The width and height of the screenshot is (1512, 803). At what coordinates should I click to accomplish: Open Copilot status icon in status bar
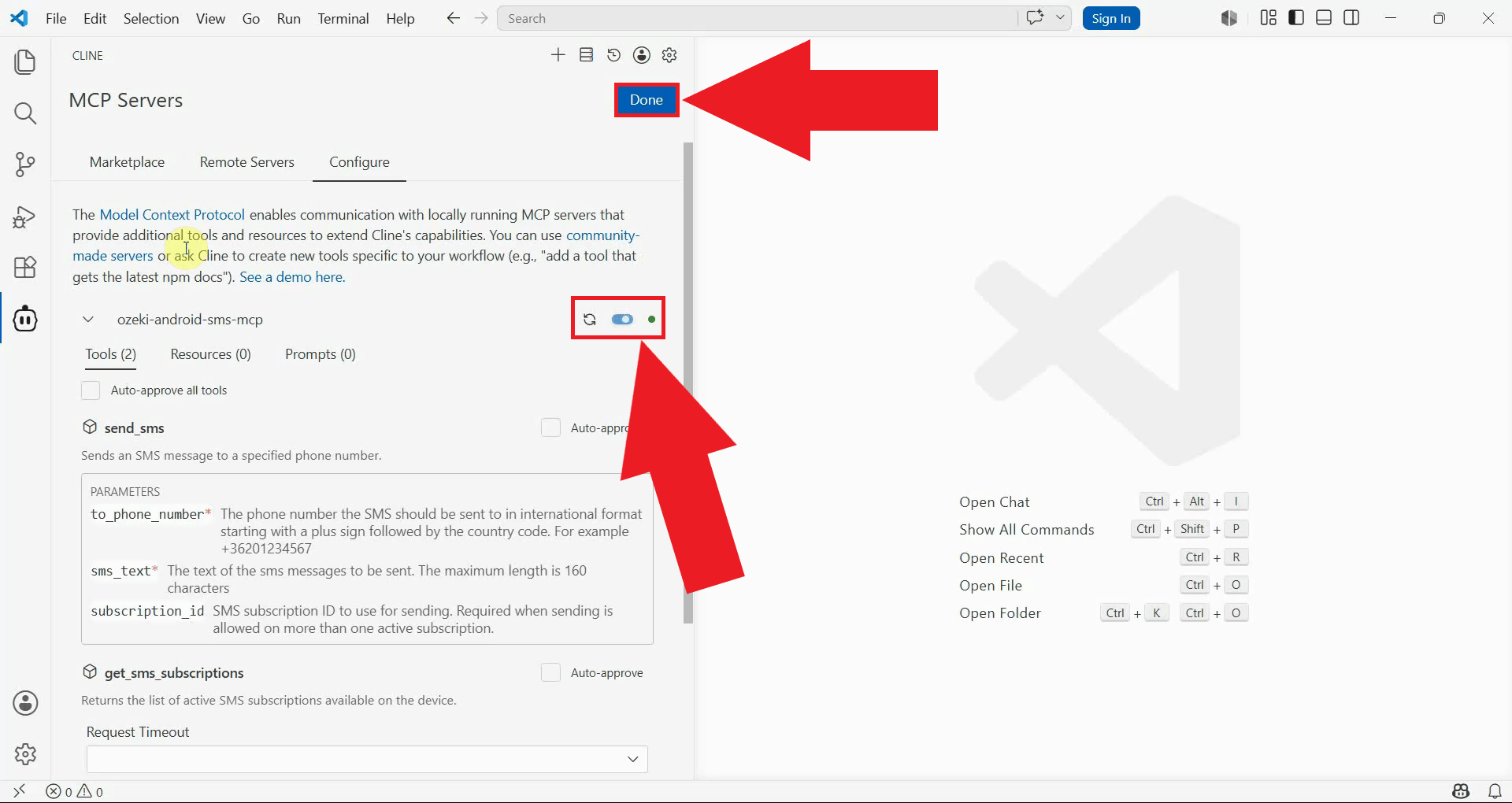click(1461, 791)
